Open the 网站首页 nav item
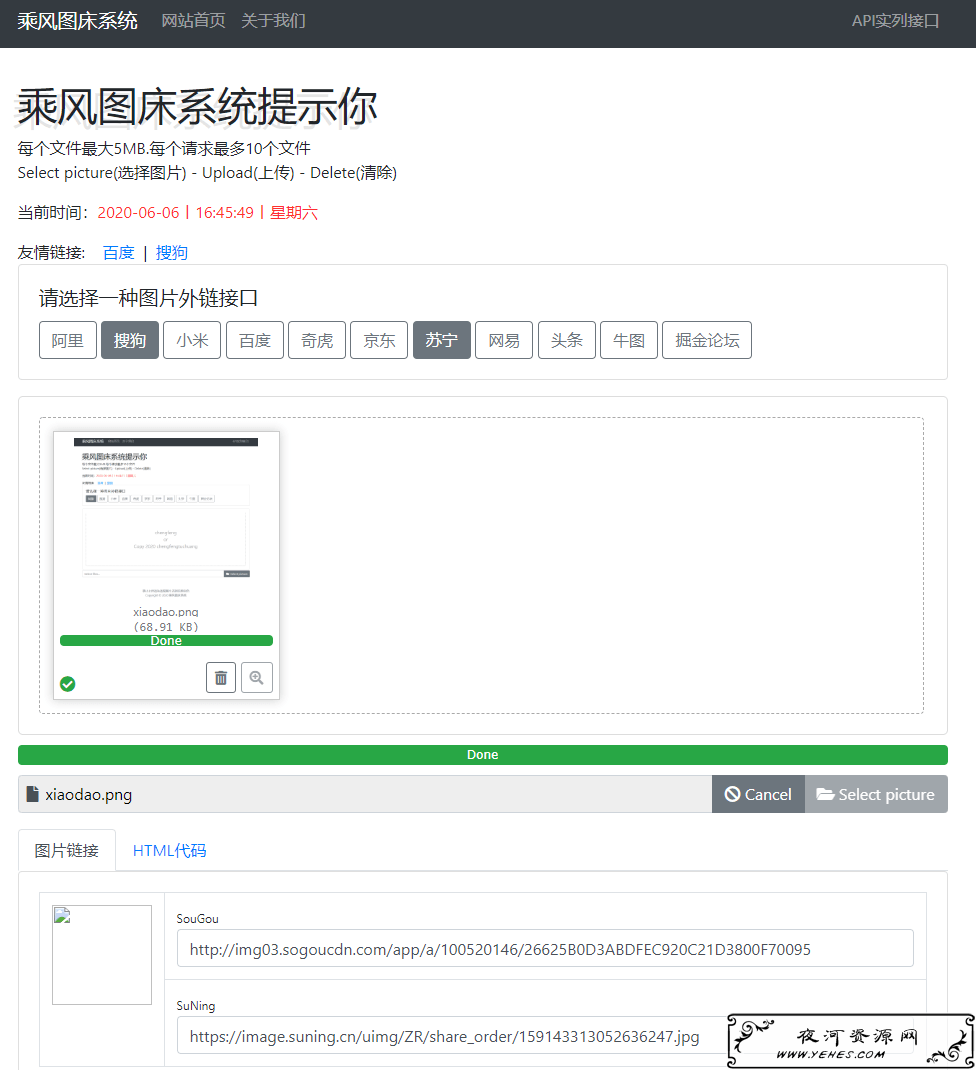This screenshot has width=976, height=1070. click(x=193, y=20)
